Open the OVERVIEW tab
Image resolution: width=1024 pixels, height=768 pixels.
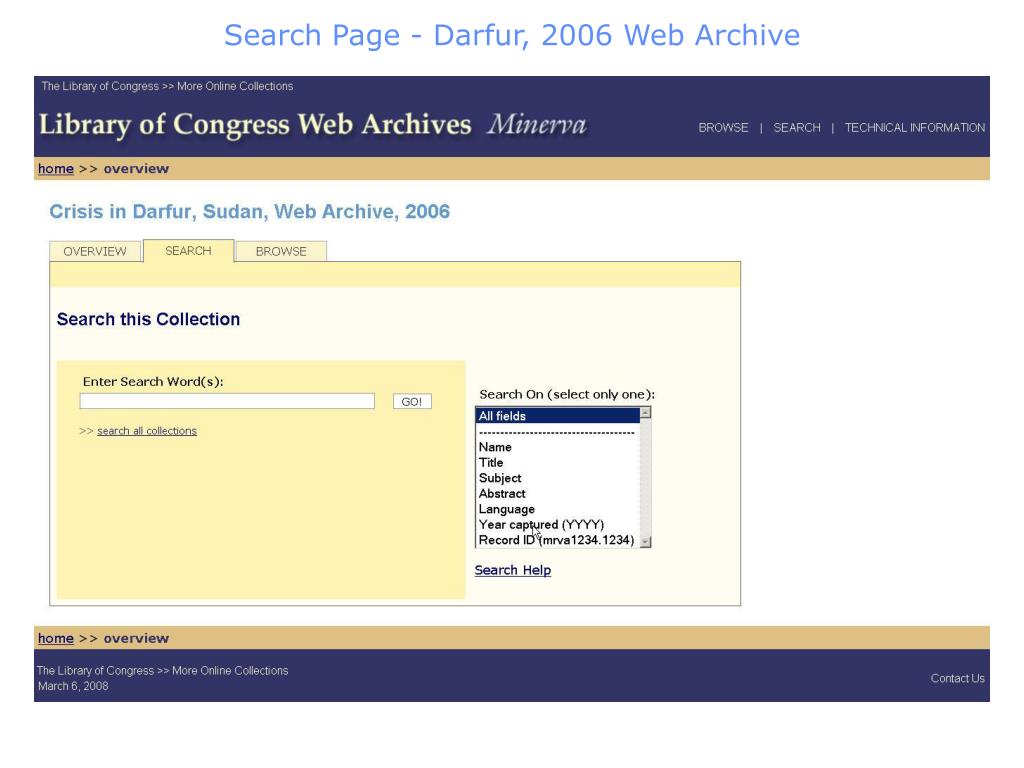[x=95, y=251]
